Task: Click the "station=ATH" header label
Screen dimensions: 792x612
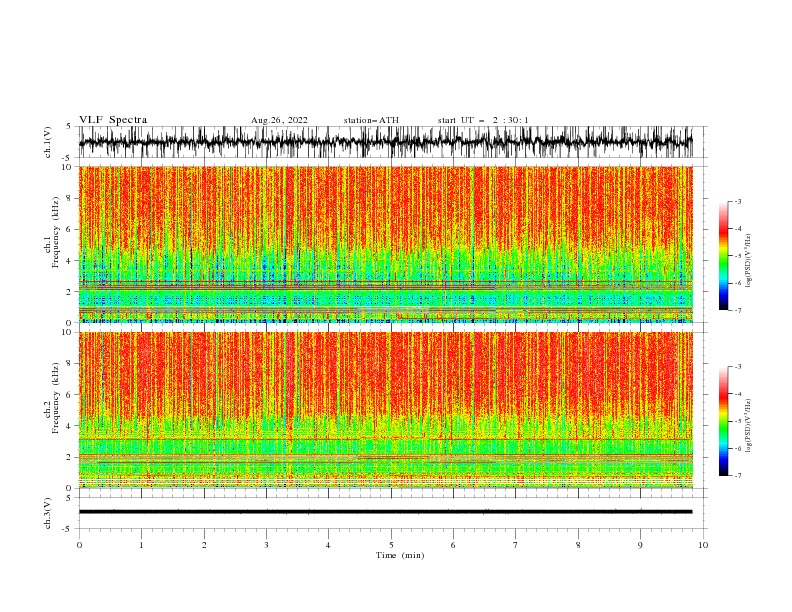Action: click(371, 120)
